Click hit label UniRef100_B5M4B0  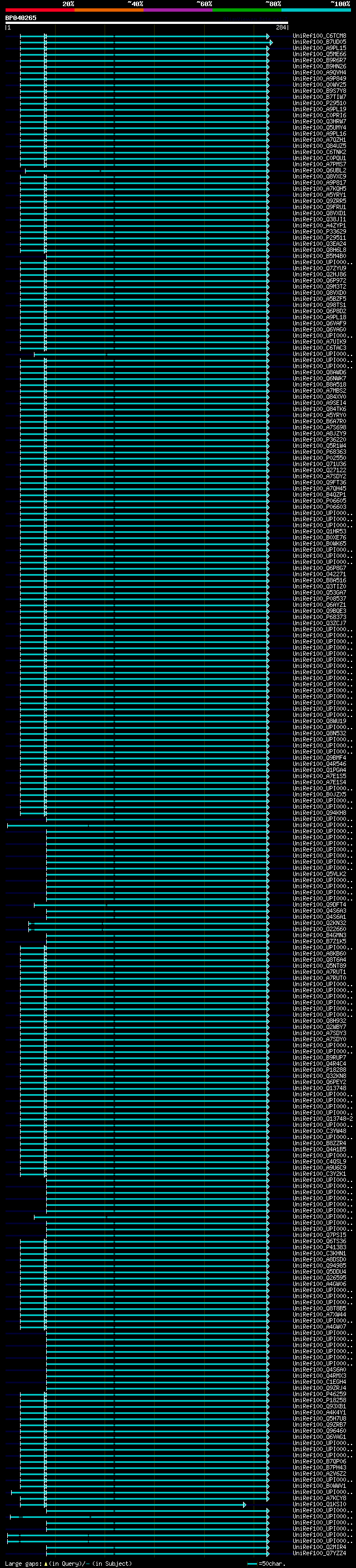pos(319,256)
